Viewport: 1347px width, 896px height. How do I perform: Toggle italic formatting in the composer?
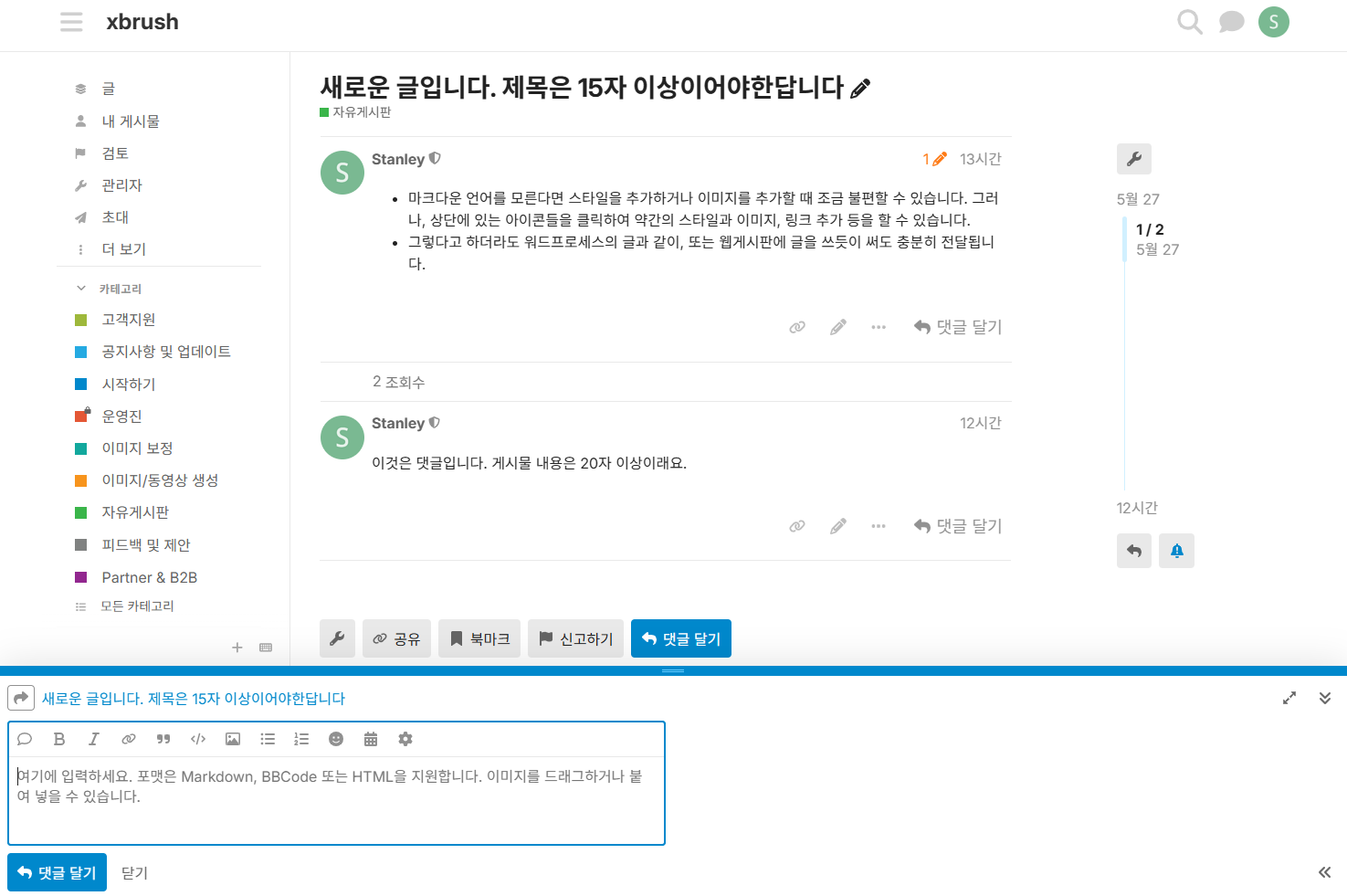point(93,739)
